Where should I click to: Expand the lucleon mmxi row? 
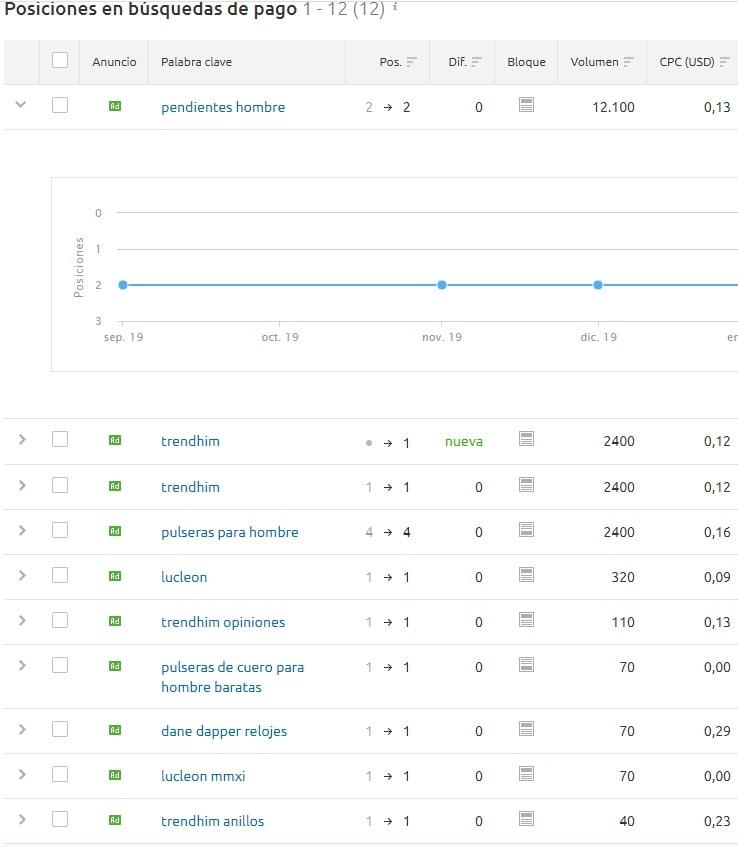22,774
